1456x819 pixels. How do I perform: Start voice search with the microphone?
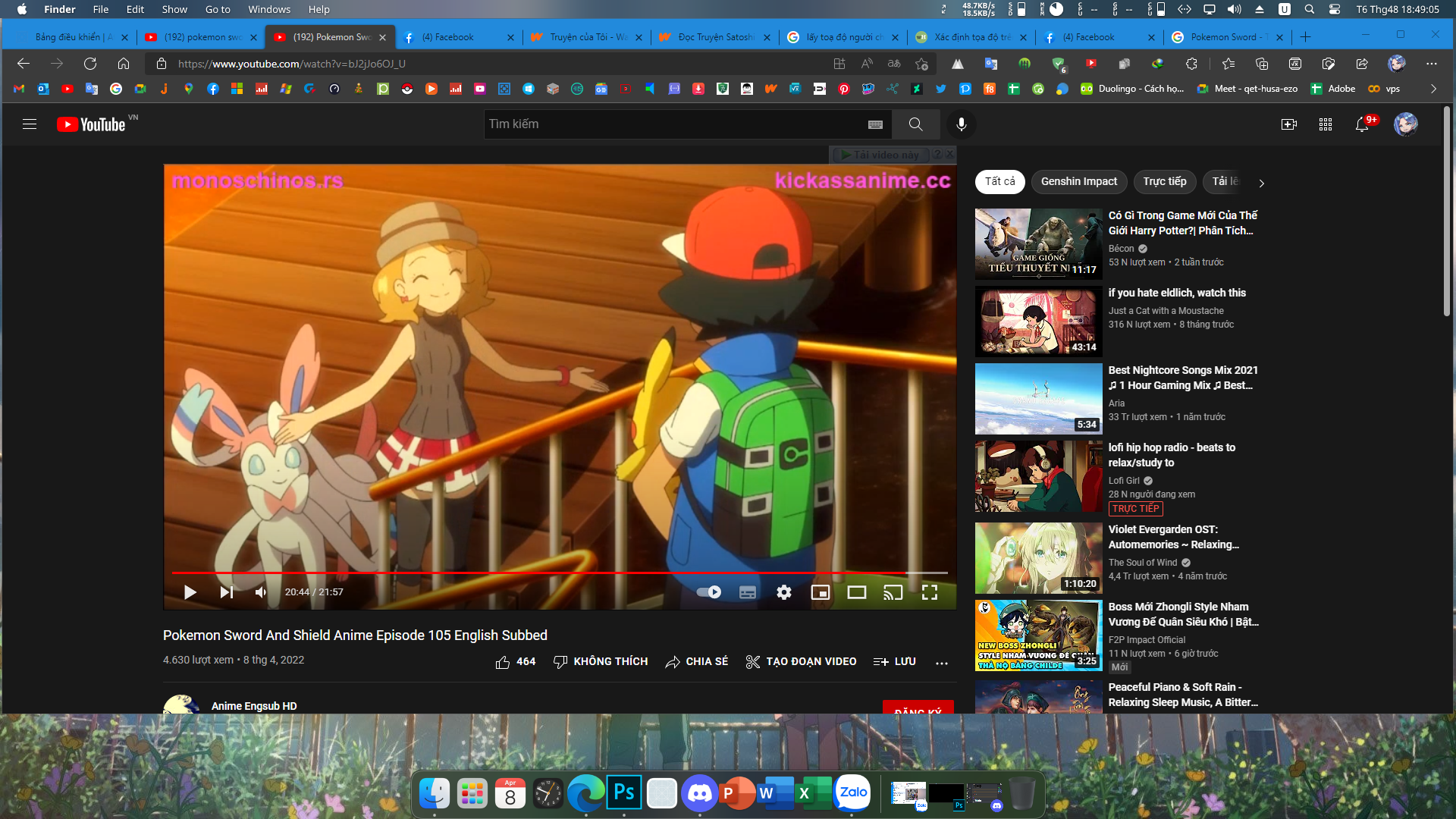point(962,124)
